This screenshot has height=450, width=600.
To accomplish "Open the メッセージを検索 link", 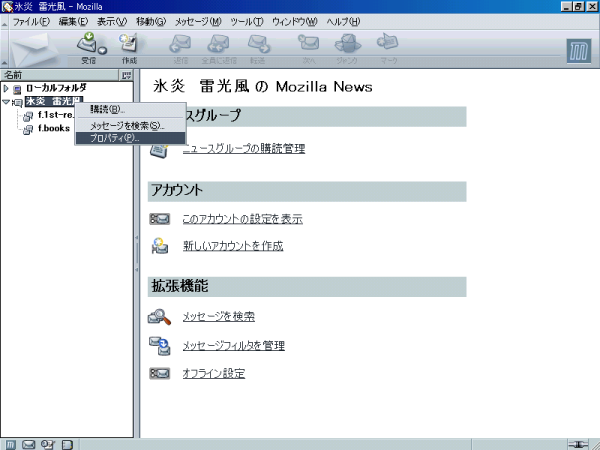I will tap(218, 316).
